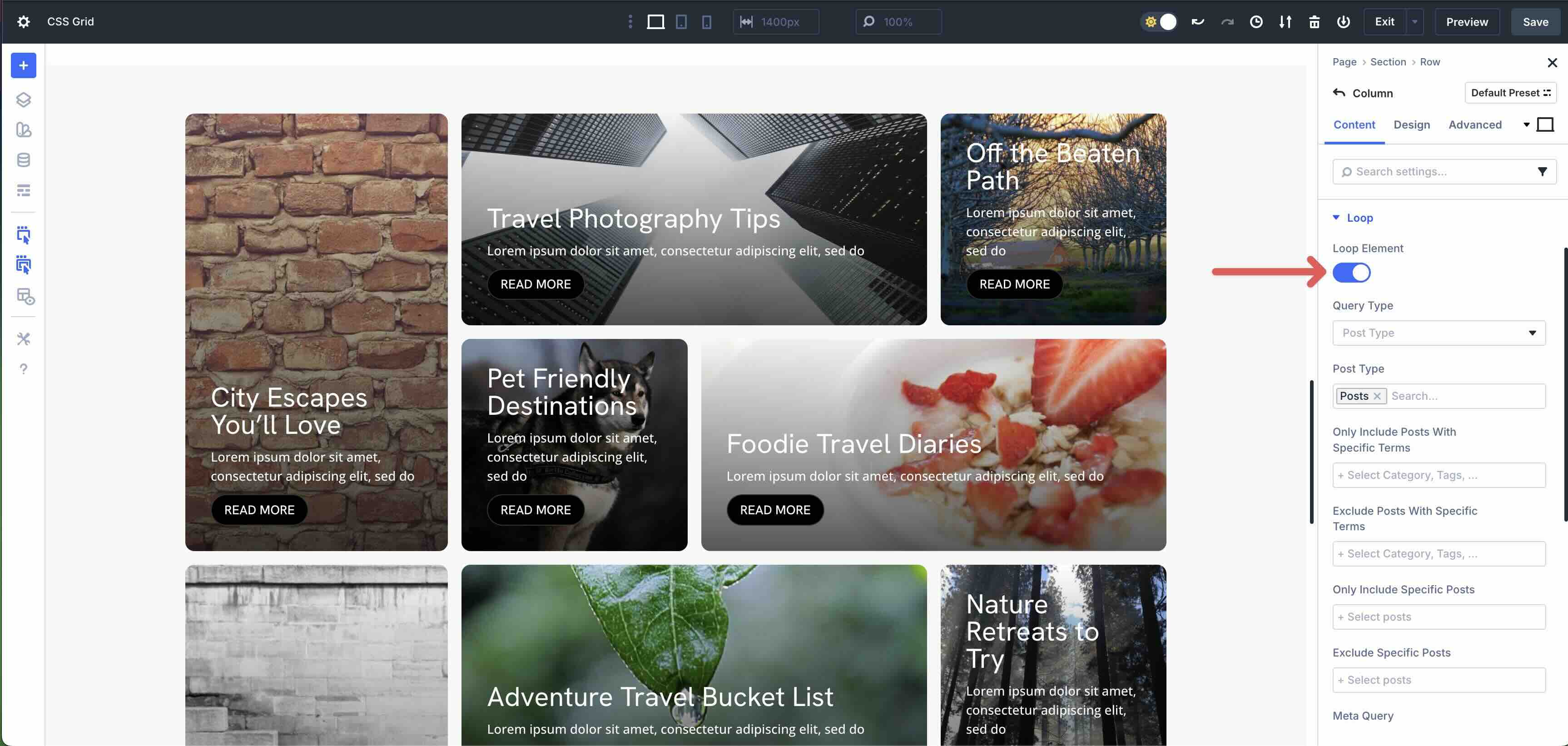Enable the Loop Element toggle
The image size is (1568, 746).
point(1352,272)
